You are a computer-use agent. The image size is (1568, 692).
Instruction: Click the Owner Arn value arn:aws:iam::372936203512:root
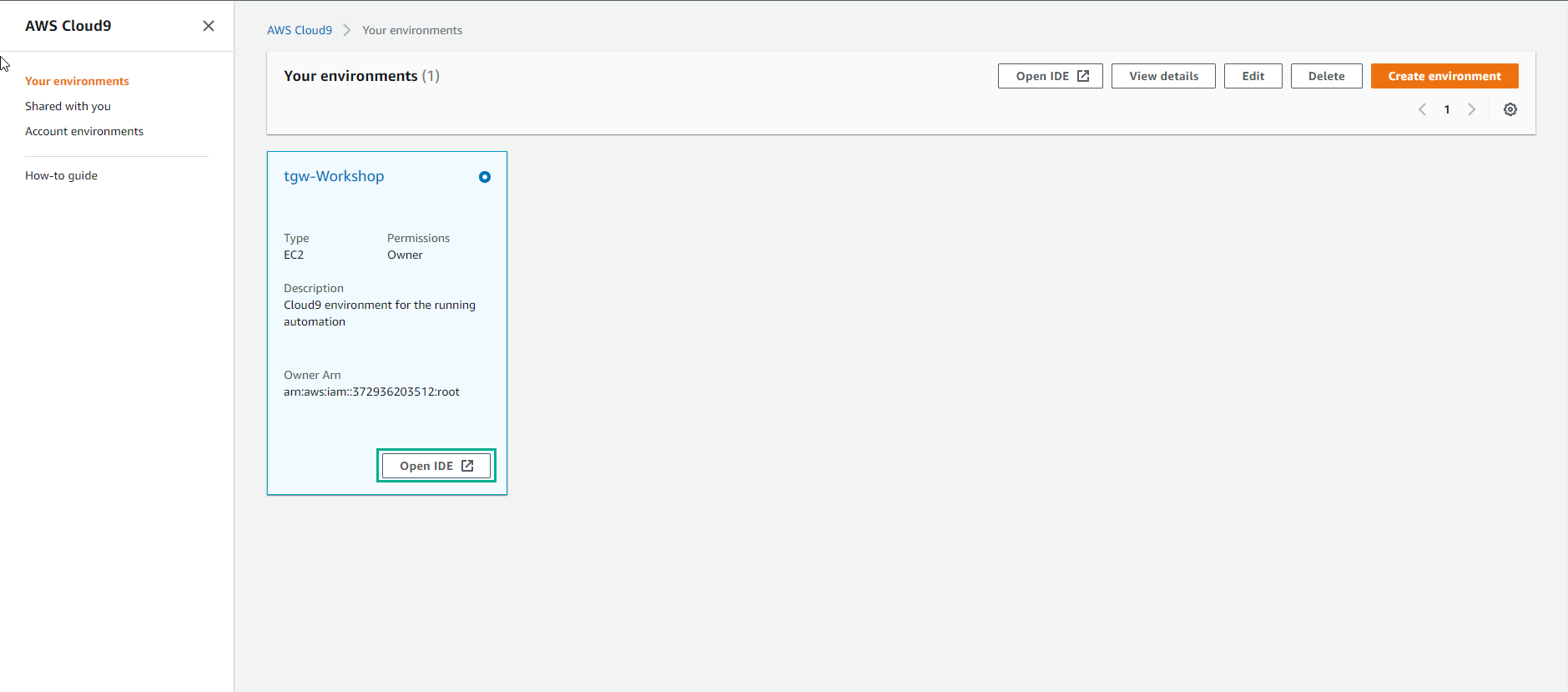[371, 391]
